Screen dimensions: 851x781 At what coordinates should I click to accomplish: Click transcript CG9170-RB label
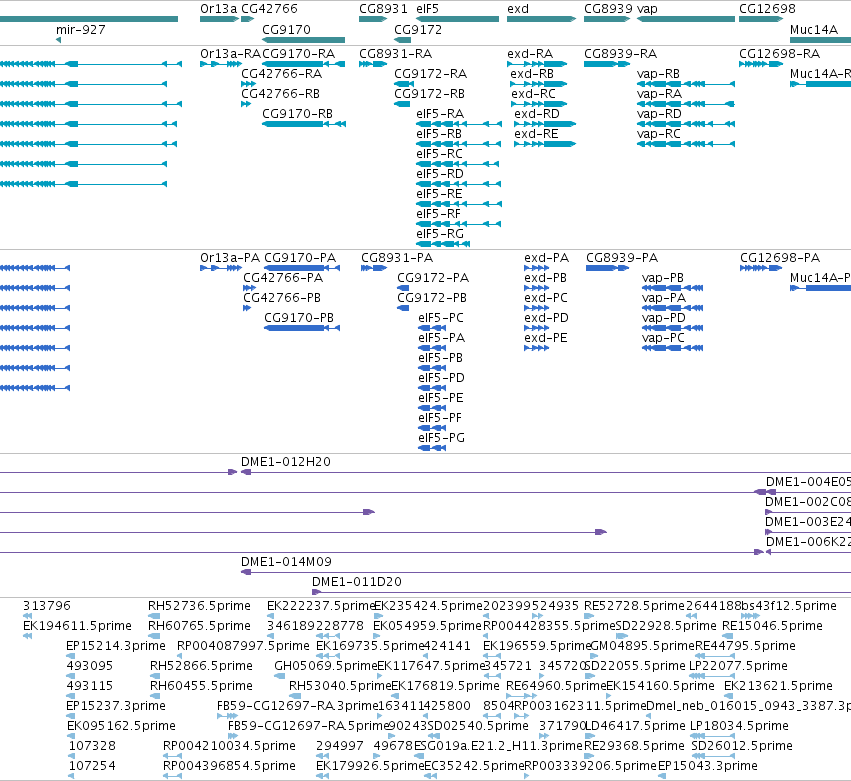297,114
